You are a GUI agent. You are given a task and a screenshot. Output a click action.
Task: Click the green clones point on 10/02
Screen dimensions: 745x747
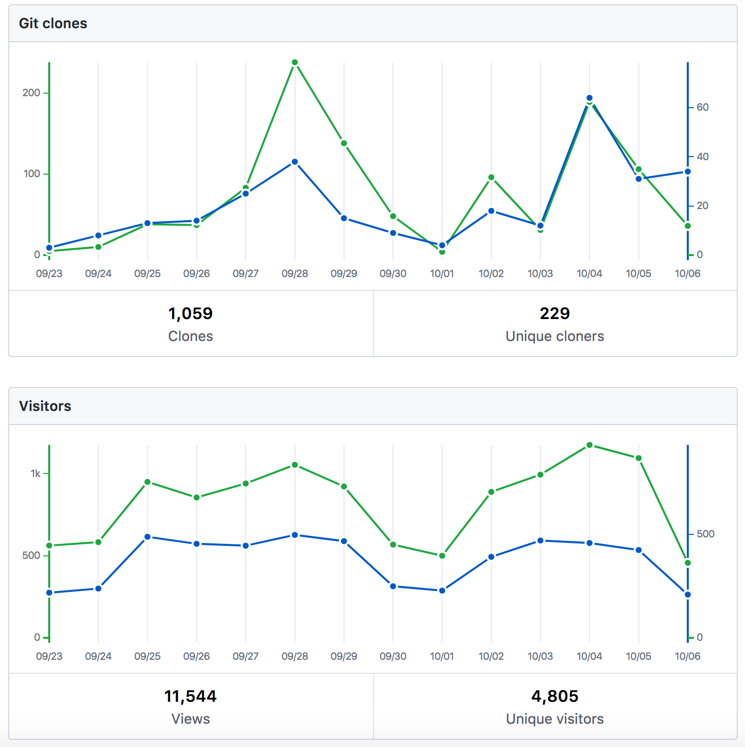pos(491,178)
